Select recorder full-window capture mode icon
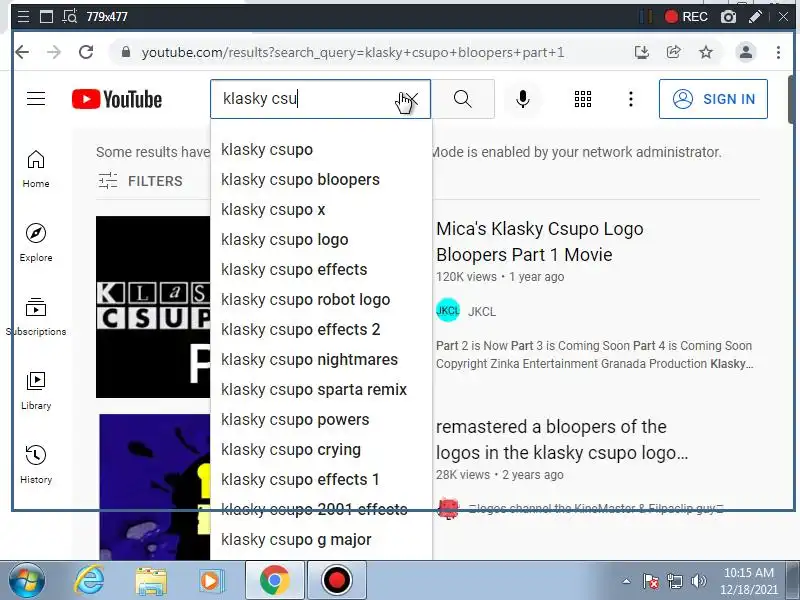Viewport: 800px width, 600px height. (46, 17)
